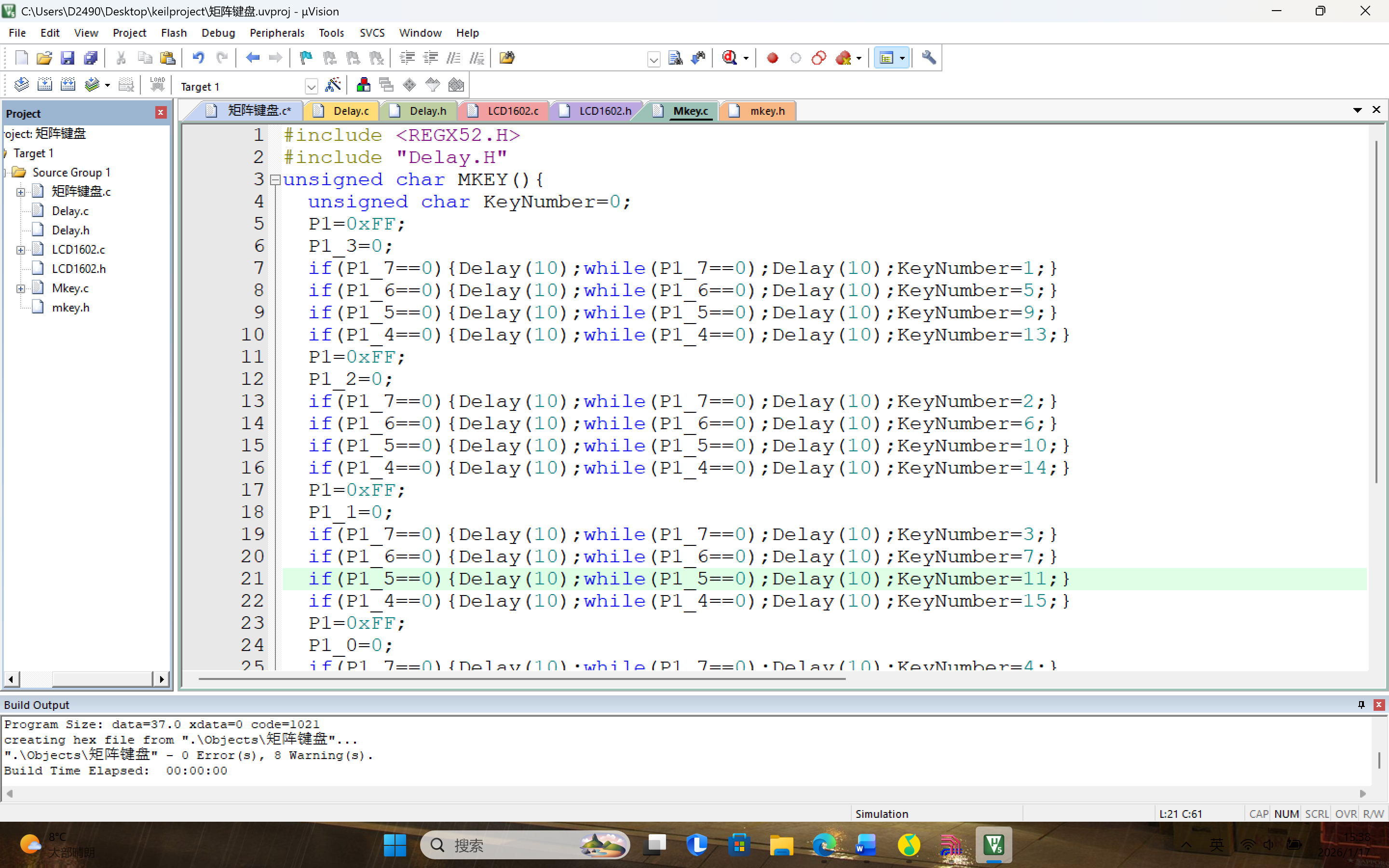Paste from clipboard icon

[168, 58]
